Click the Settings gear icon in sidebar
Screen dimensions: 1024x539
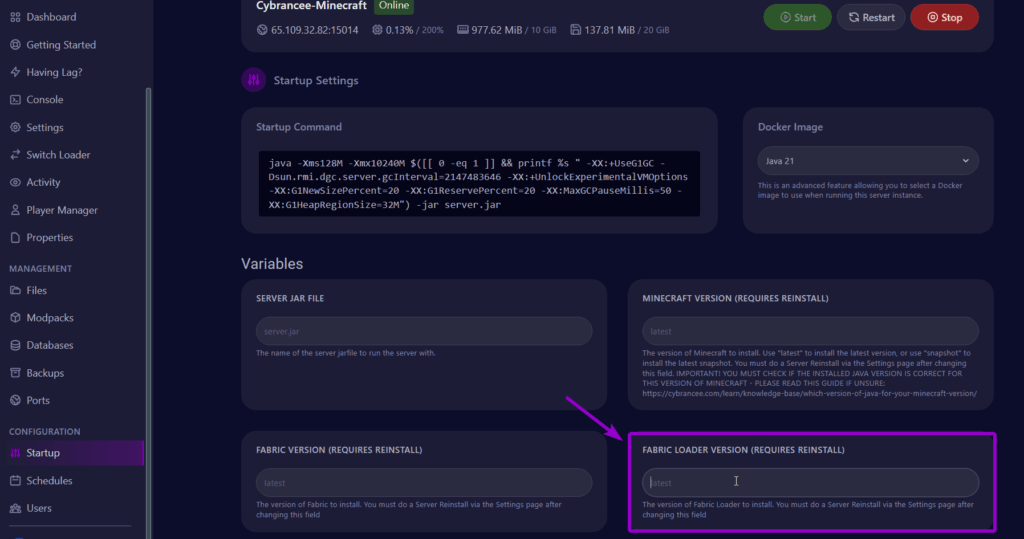tap(15, 127)
